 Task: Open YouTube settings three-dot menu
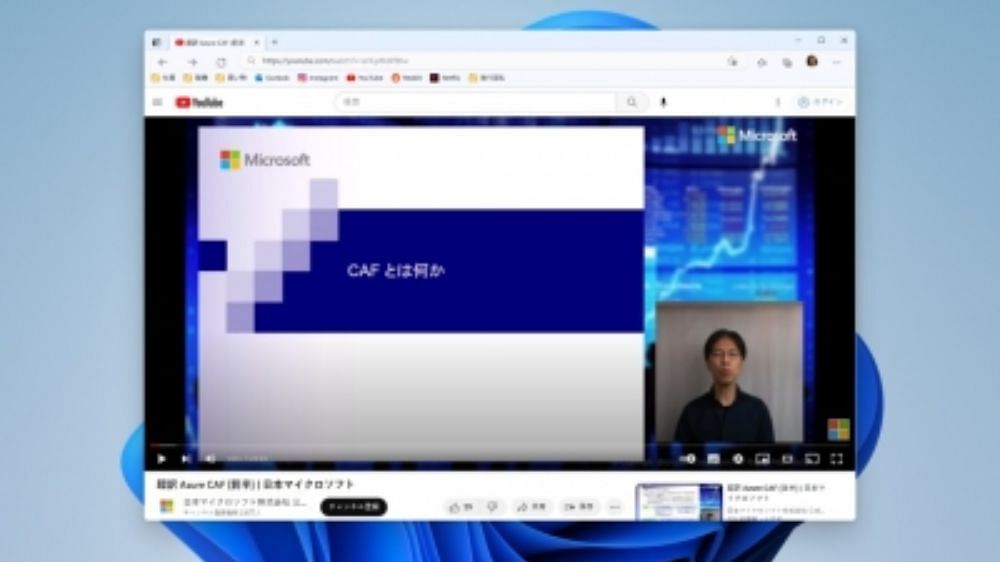(x=777, y=102)
